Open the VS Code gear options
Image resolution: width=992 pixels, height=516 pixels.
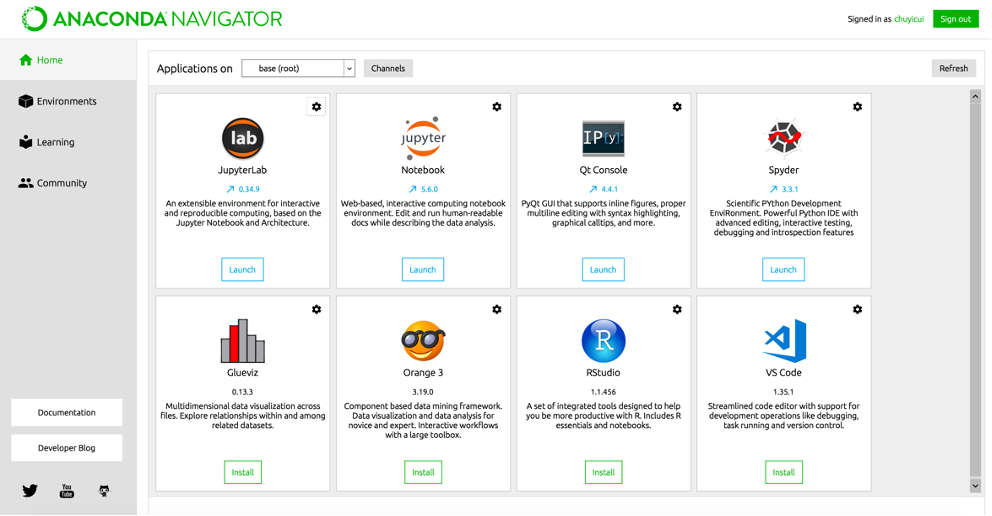[857, 309]
